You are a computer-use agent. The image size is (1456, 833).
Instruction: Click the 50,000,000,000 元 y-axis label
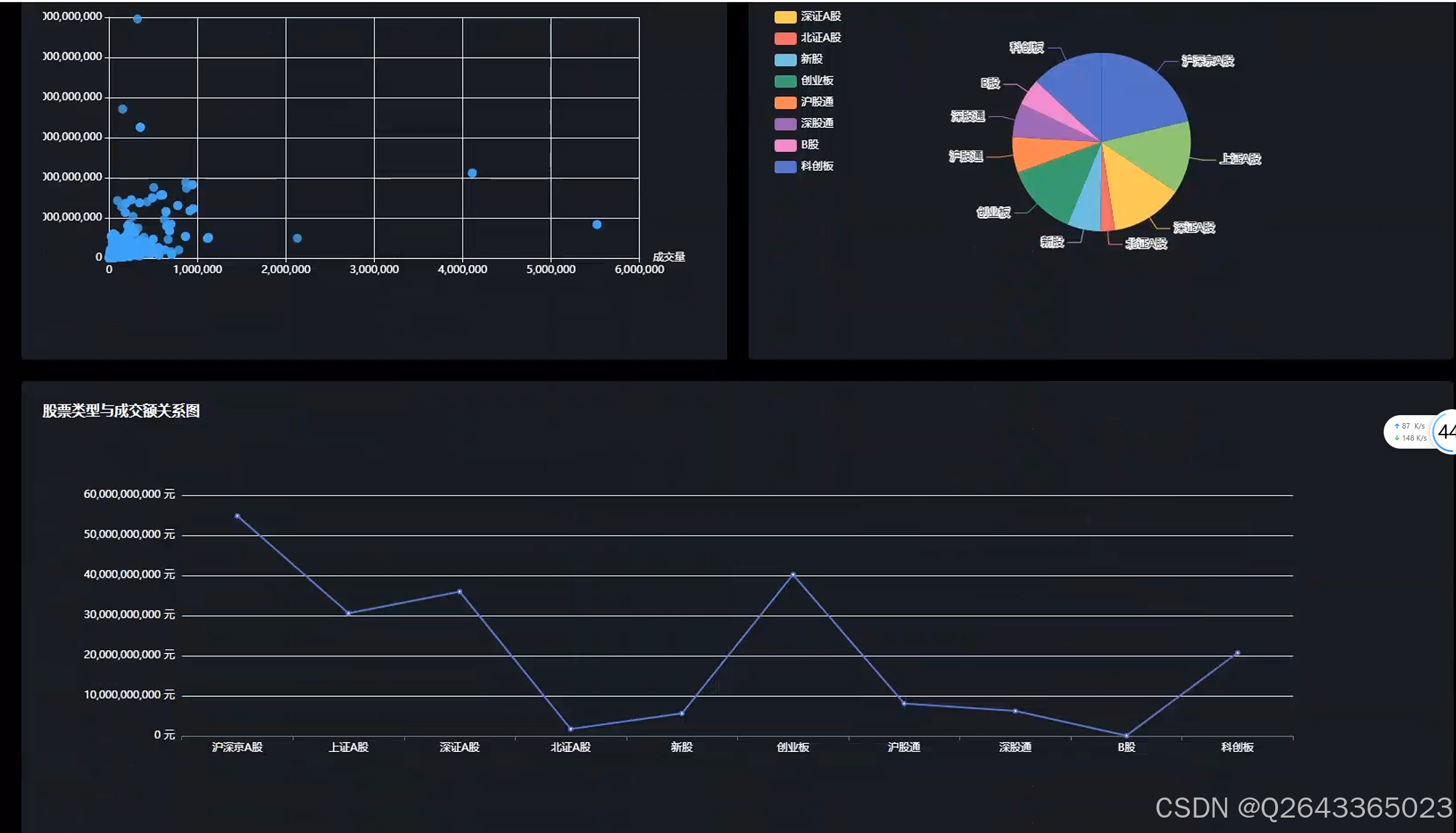click(129, 534)
